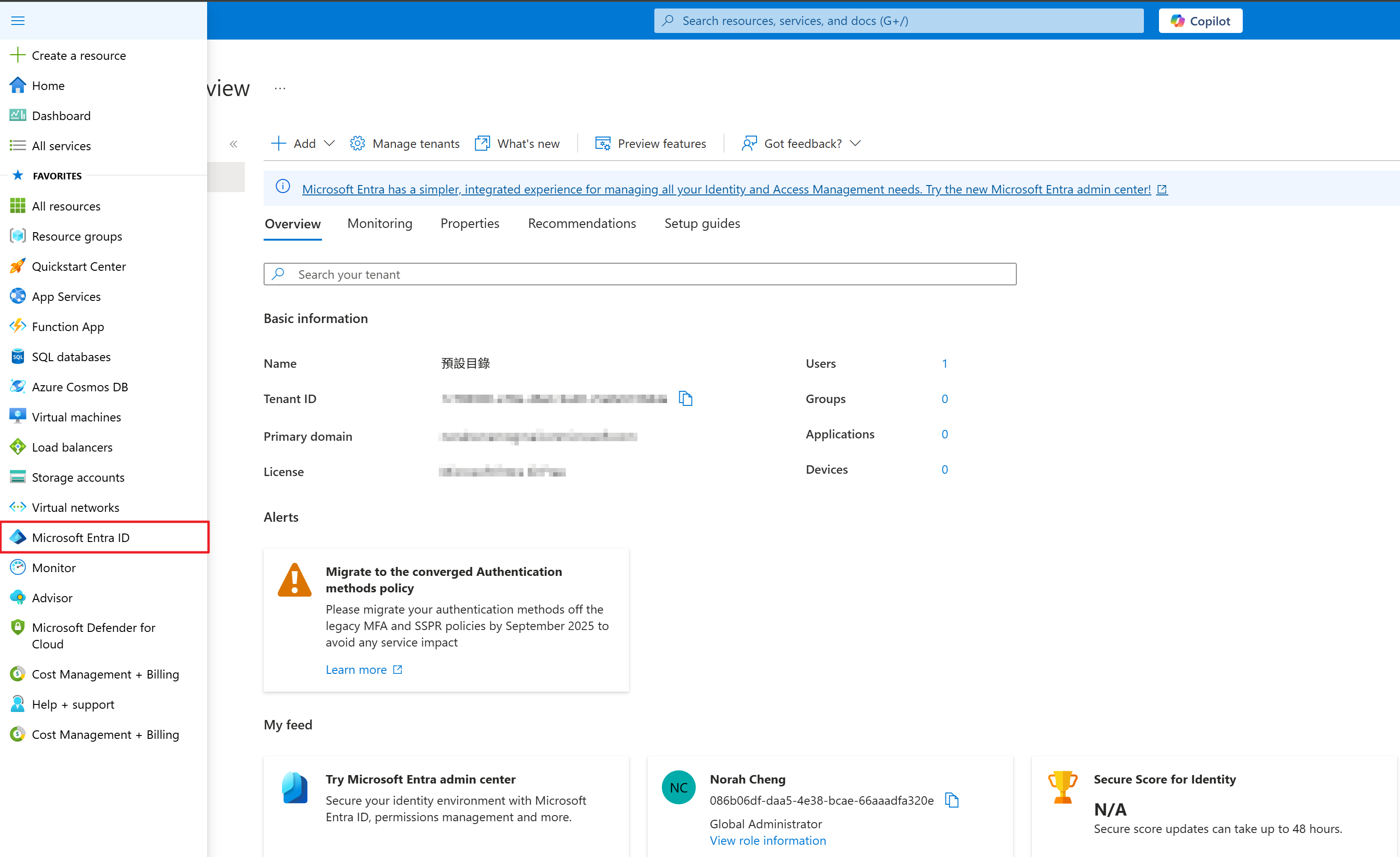The height and width of the screenshot is (857, 1400).
Task: Open Microsoft Entra ID in favorites
Action: pyautogui.click(x=80, y=537)
